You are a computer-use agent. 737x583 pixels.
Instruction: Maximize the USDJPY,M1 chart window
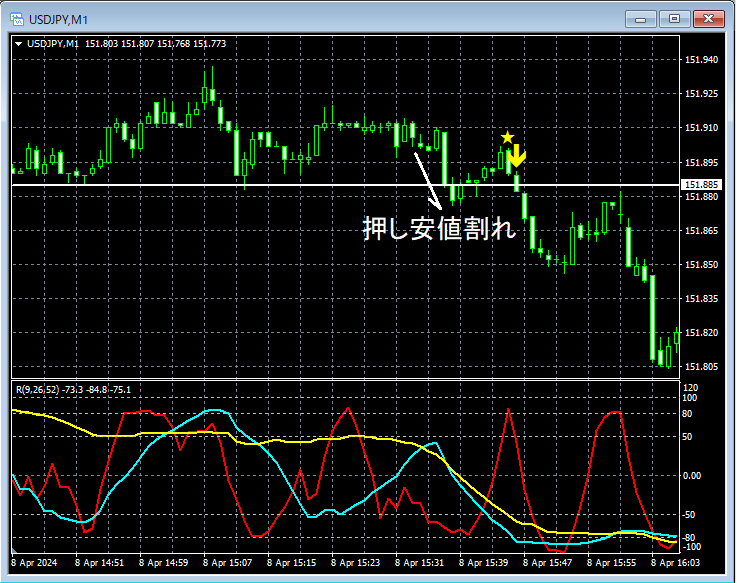(674, 19)
